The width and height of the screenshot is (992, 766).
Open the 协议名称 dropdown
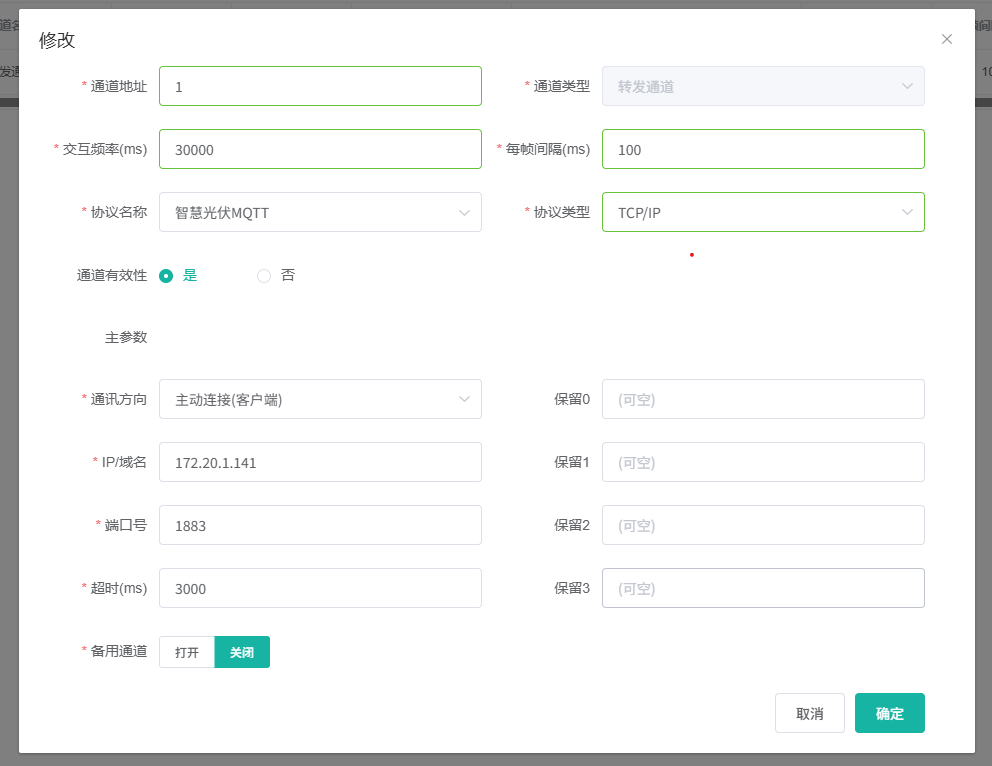320,212
